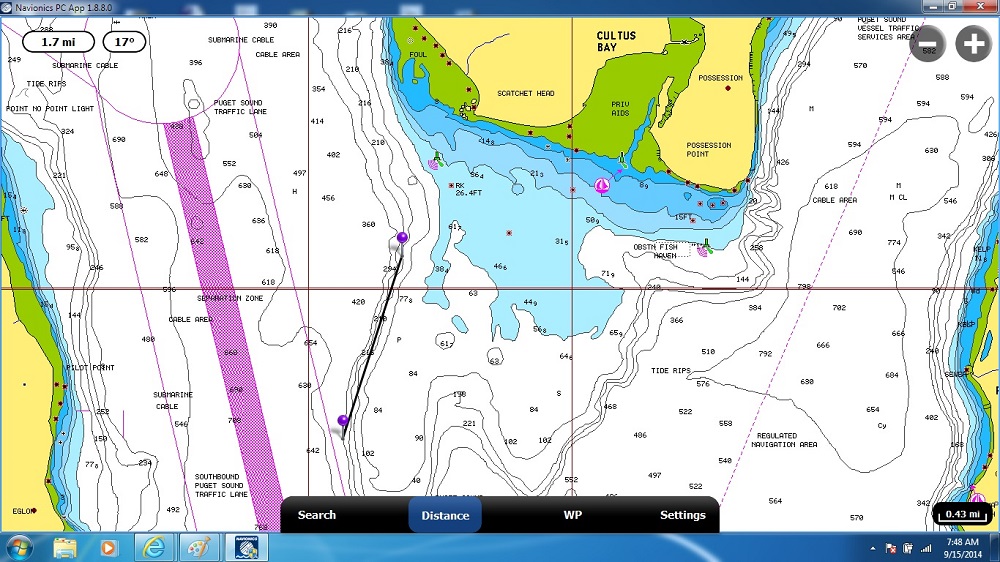Click the network signal tray icon
The width and height of the screenshot is (1000, 562).
[926, 549]
